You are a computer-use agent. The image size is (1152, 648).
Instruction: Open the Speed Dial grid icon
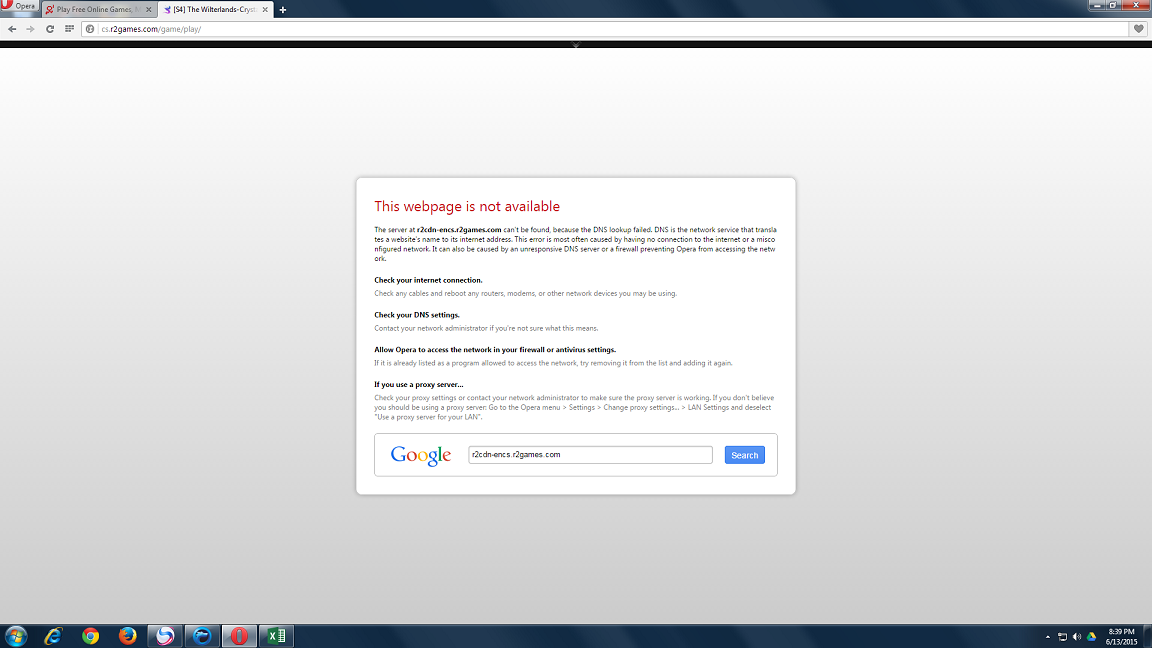click(x=69, y=29)
